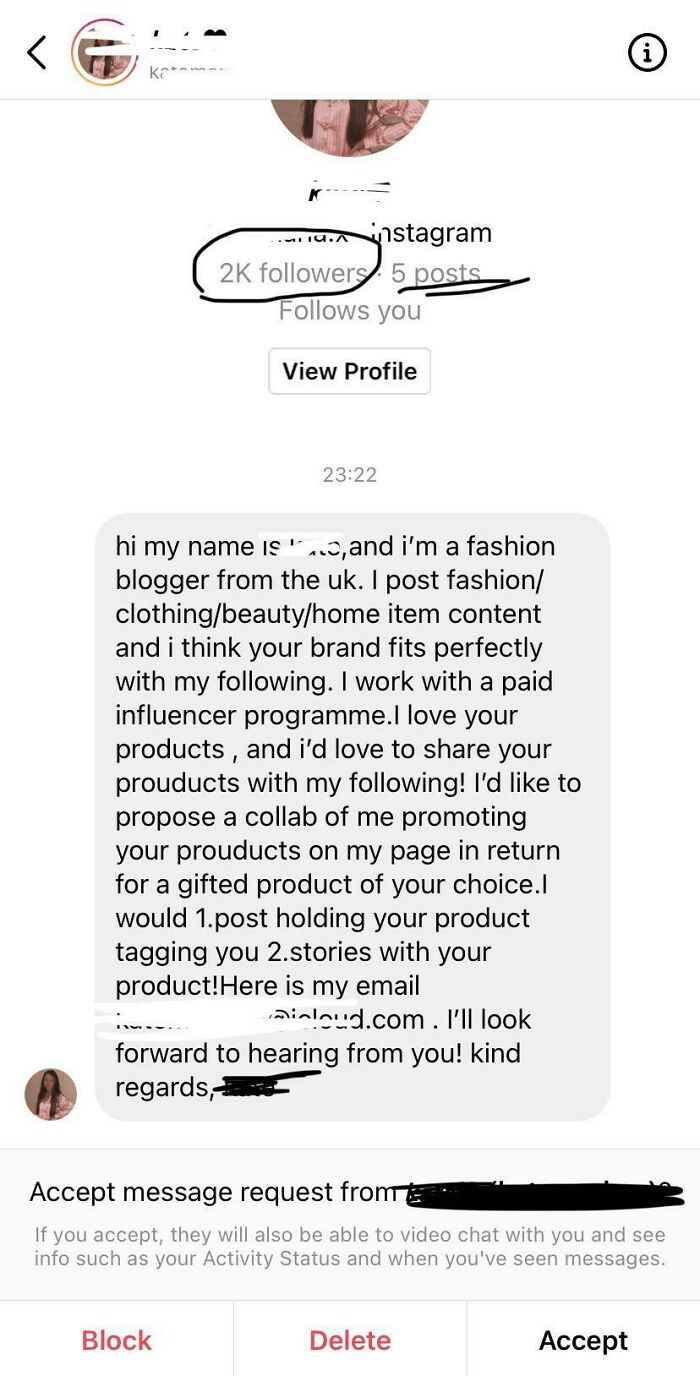Open the conversation info icon at top right

pos(648,52)
